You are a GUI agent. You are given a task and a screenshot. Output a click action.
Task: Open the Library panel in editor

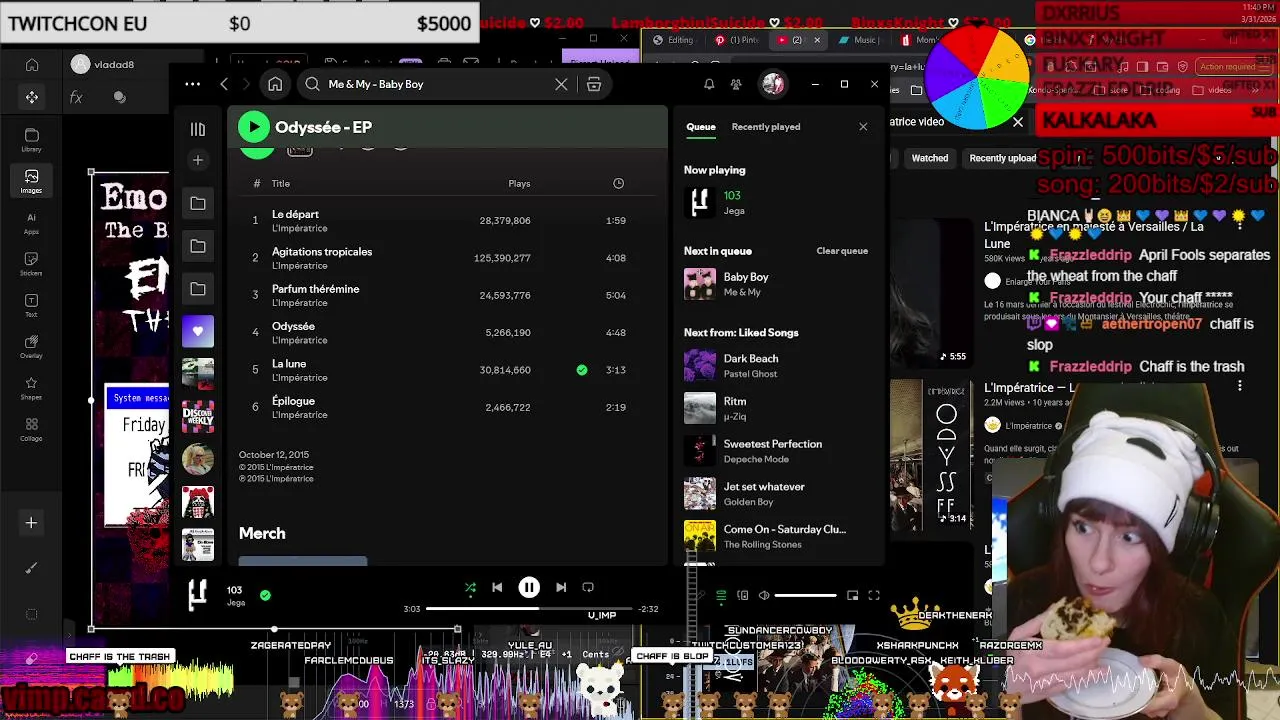click(x=32, y=140)
